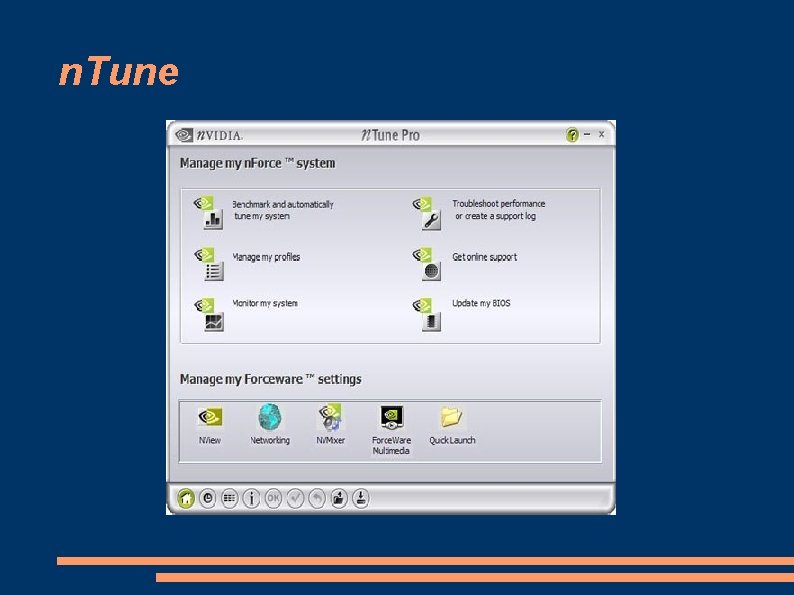Click the open folder icon in bottom toolbar
The width and height of the screenshot is (794, 595).
[339, 499]
